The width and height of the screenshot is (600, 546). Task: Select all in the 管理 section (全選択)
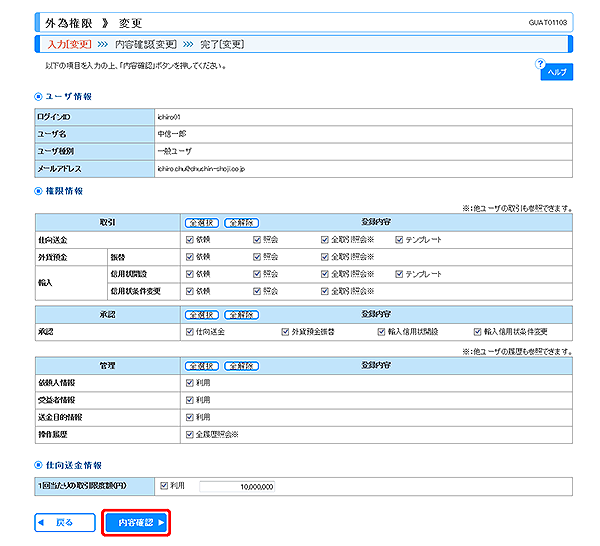point(202,366)
